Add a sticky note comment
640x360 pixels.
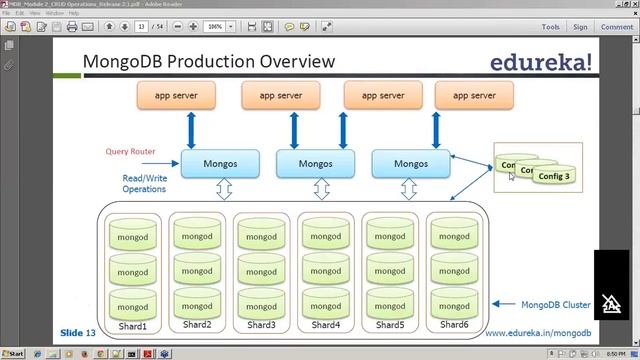[289, 27]
